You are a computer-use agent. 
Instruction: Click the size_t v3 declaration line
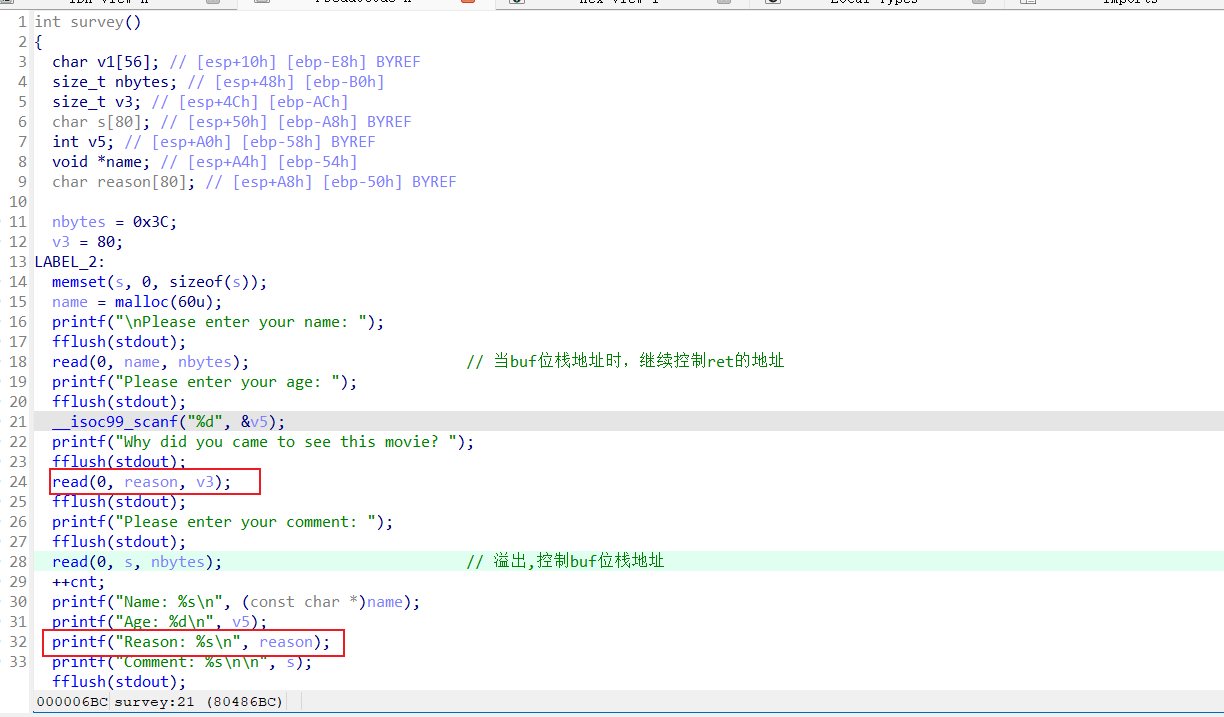click(200, 102)
